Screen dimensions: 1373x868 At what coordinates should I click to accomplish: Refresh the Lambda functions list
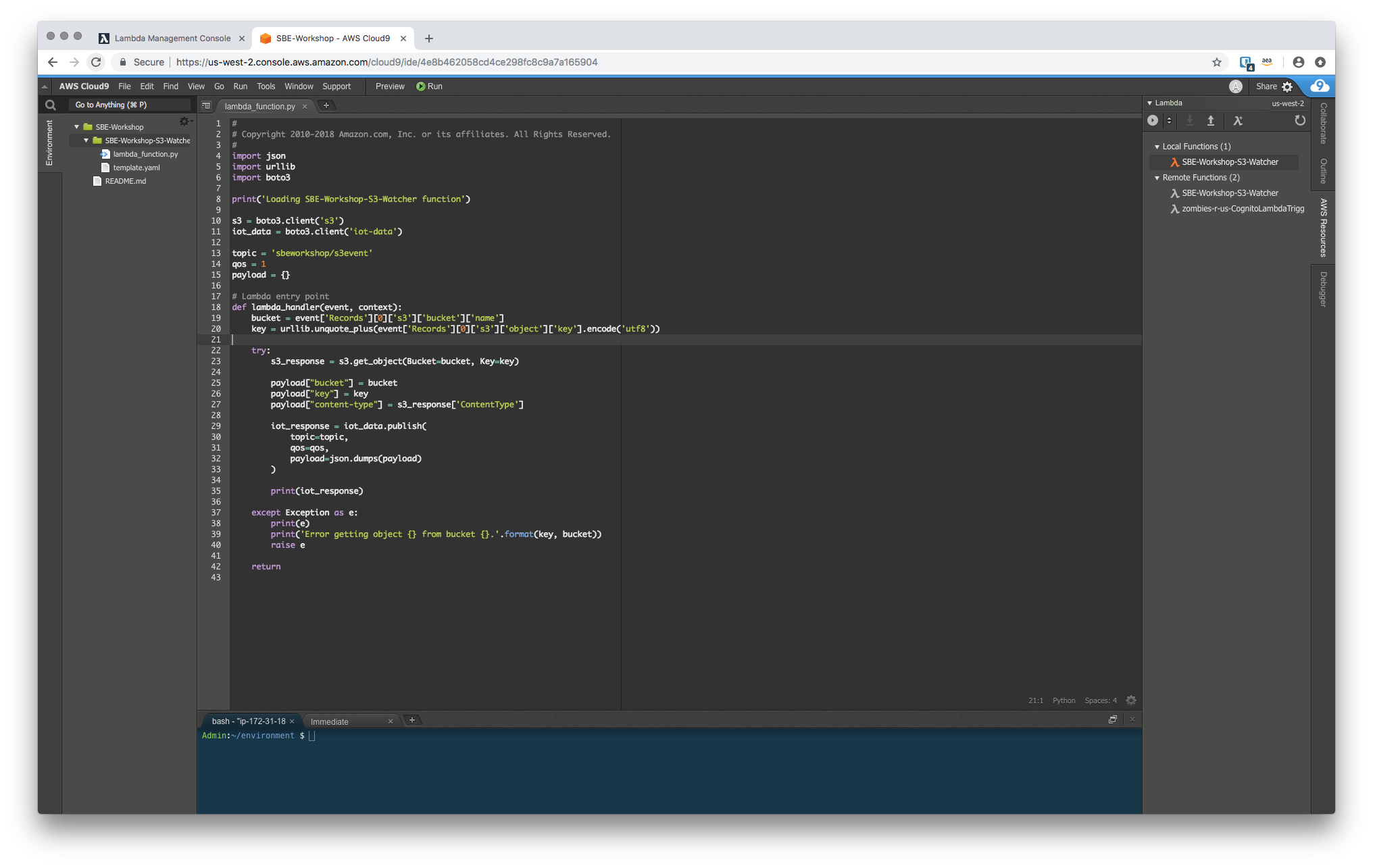pos(1299,120)
